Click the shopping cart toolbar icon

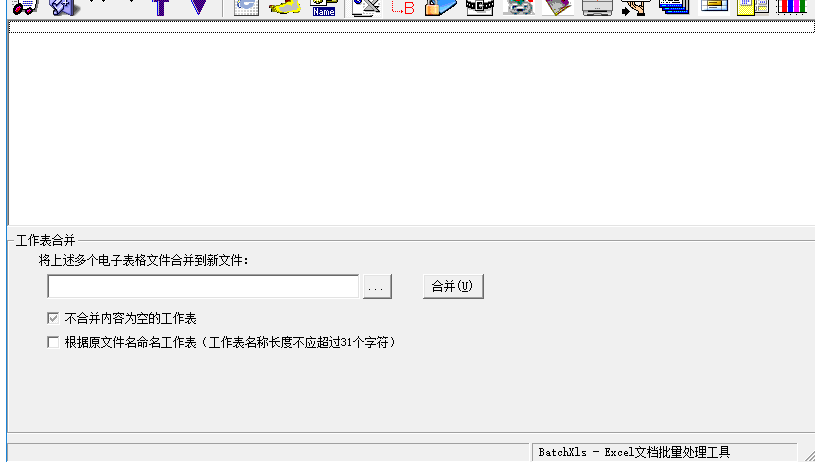[25, 7]
